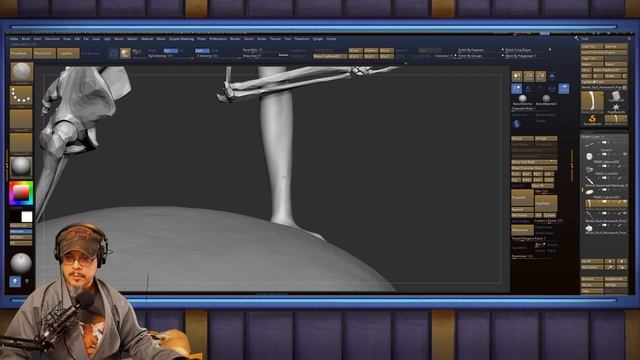The width and height of the screenshot is (640, 360).
Task: Click Load Tool button
Action: 592,47
